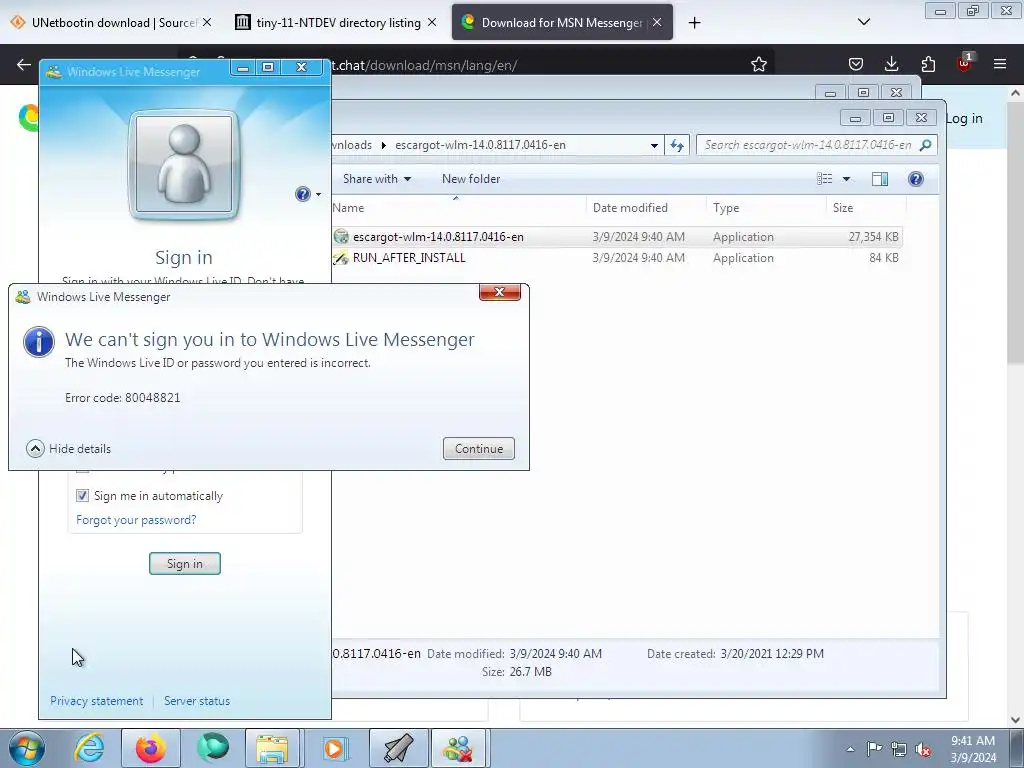Toggle the Explorer preview pane icon
Screen dimensions: 1024x768
pos(880,179)
